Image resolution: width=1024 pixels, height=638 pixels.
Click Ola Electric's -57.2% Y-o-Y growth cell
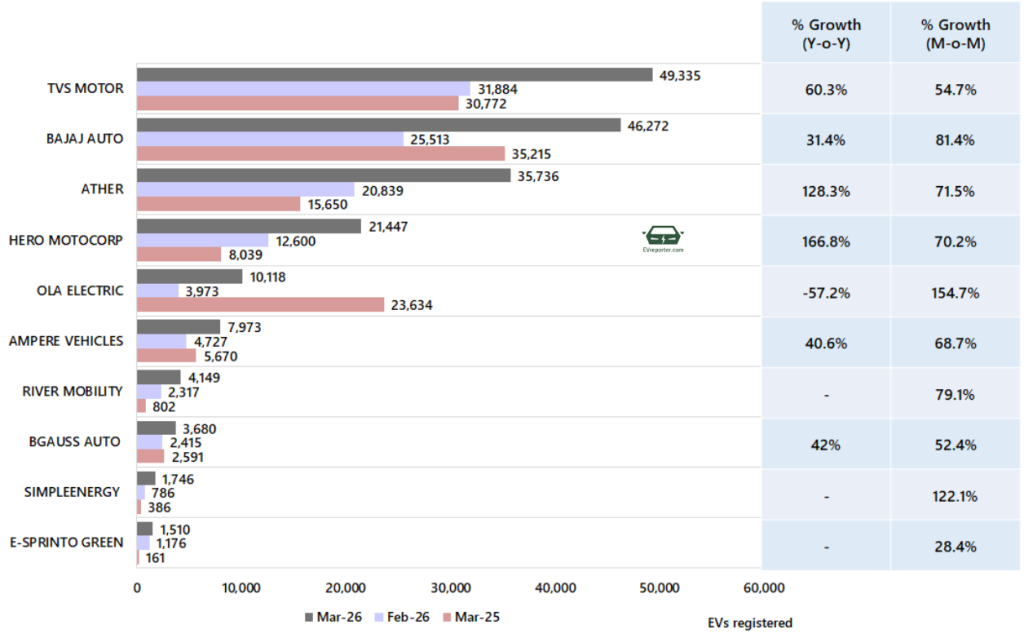click(x=825, y=291)
